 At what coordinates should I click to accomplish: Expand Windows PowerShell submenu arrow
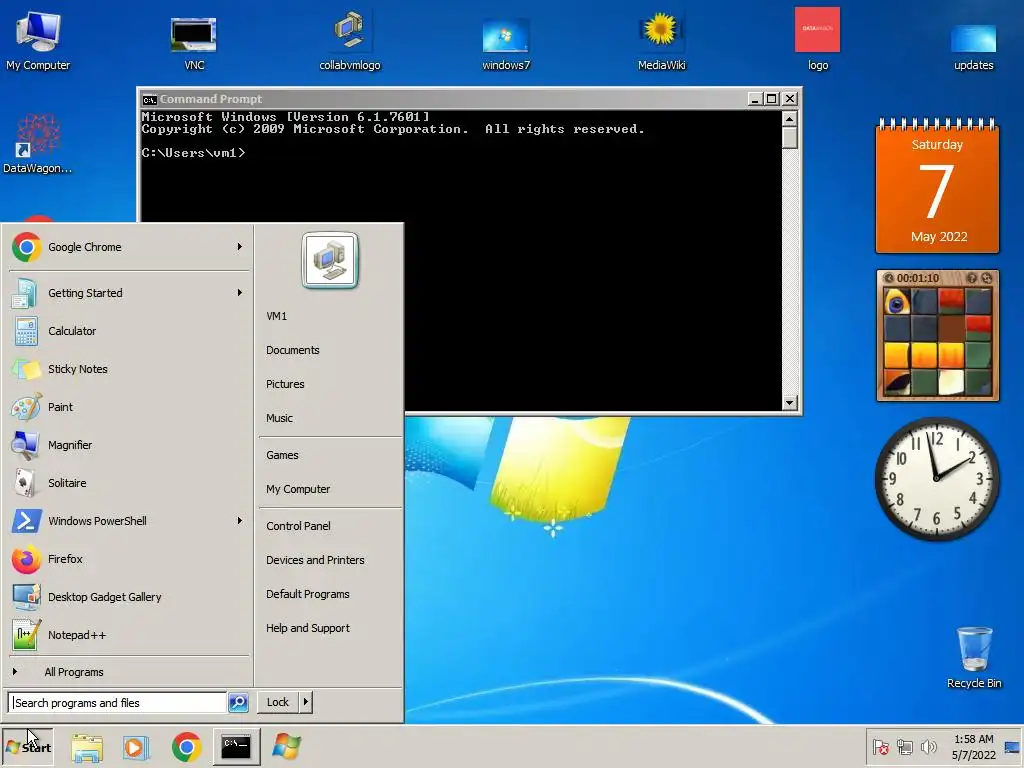tap(240, 520)
